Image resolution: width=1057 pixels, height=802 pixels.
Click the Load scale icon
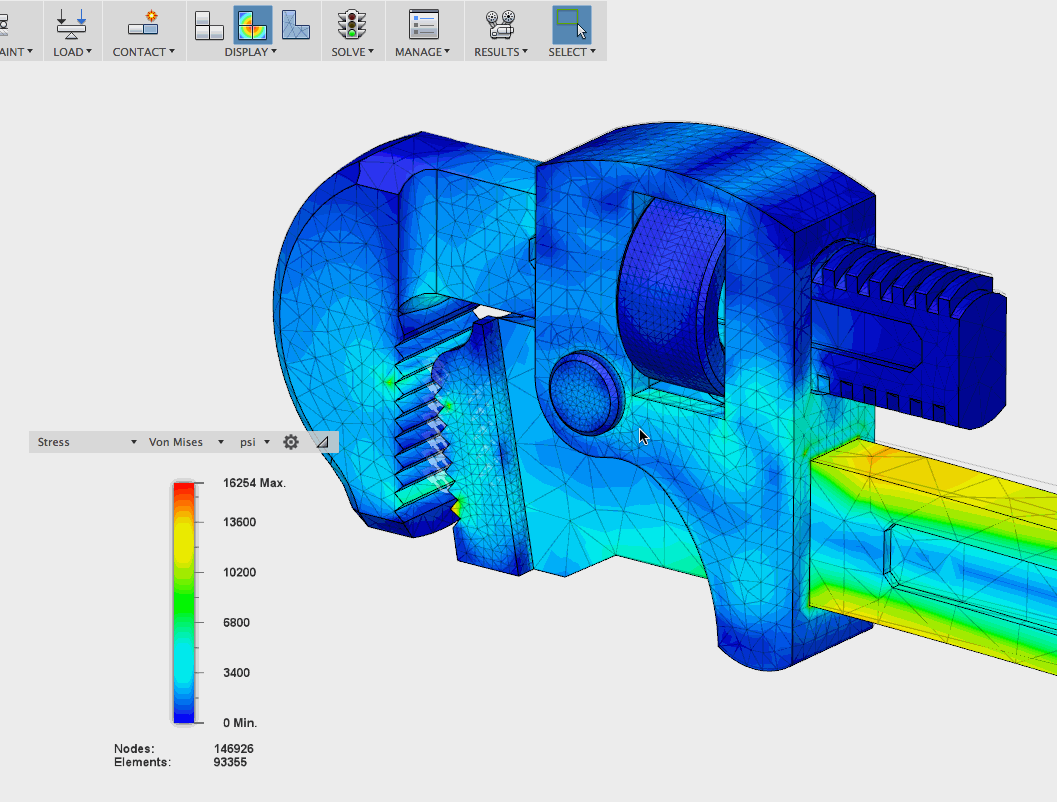point(71,24)
